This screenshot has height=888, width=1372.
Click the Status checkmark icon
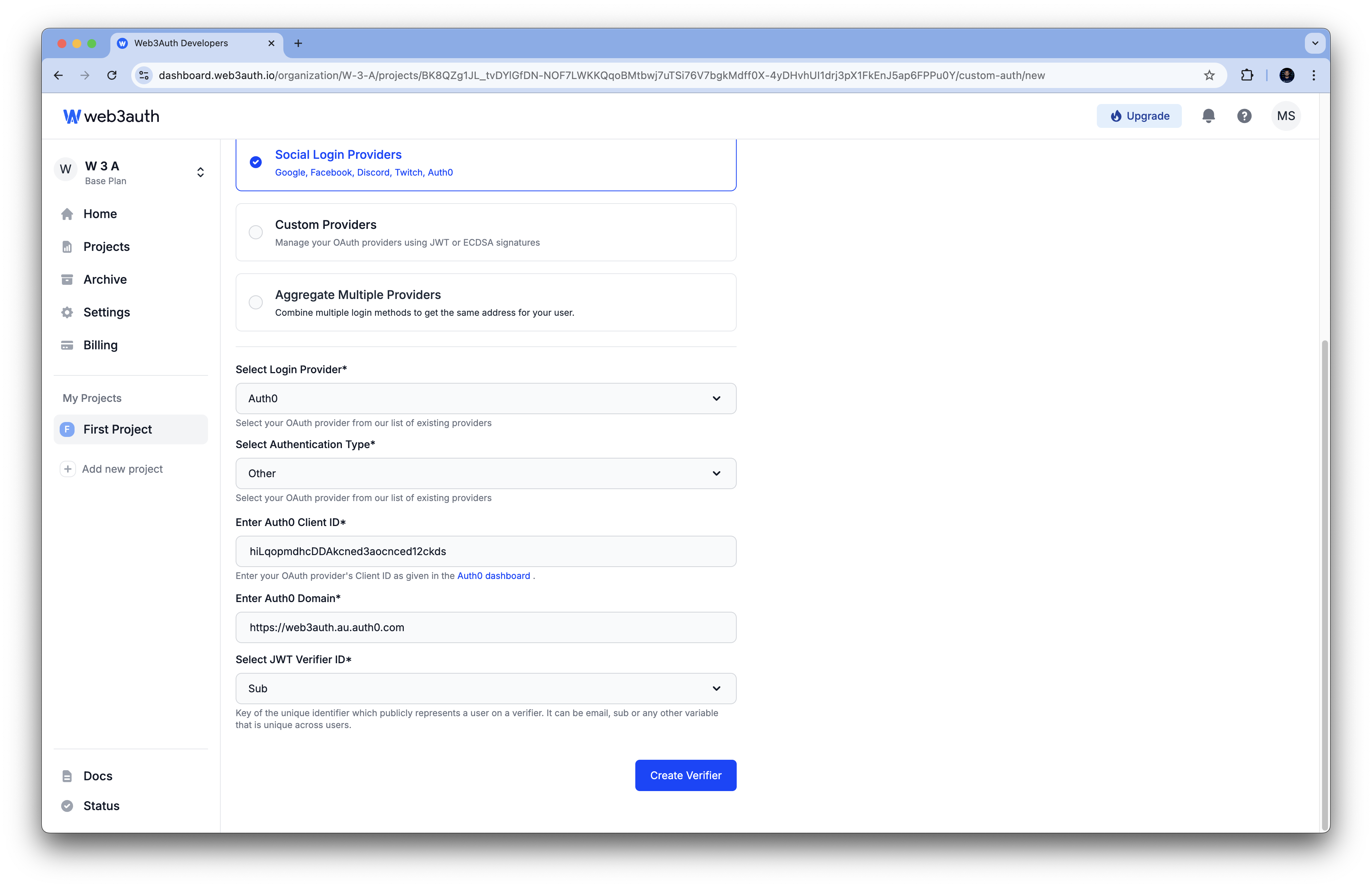click(x=67, y=806)
